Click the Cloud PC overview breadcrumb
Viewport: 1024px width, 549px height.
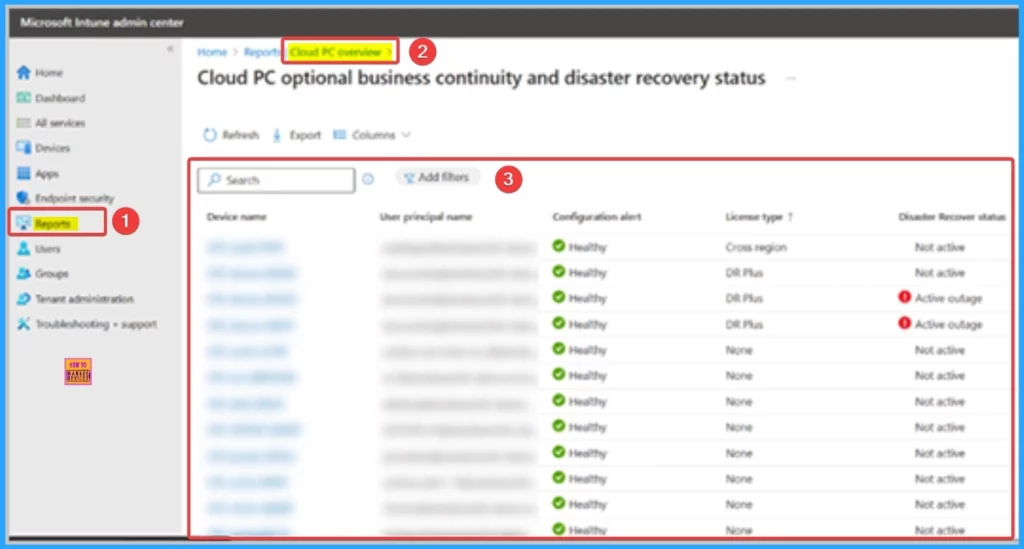tap(336, 52)
